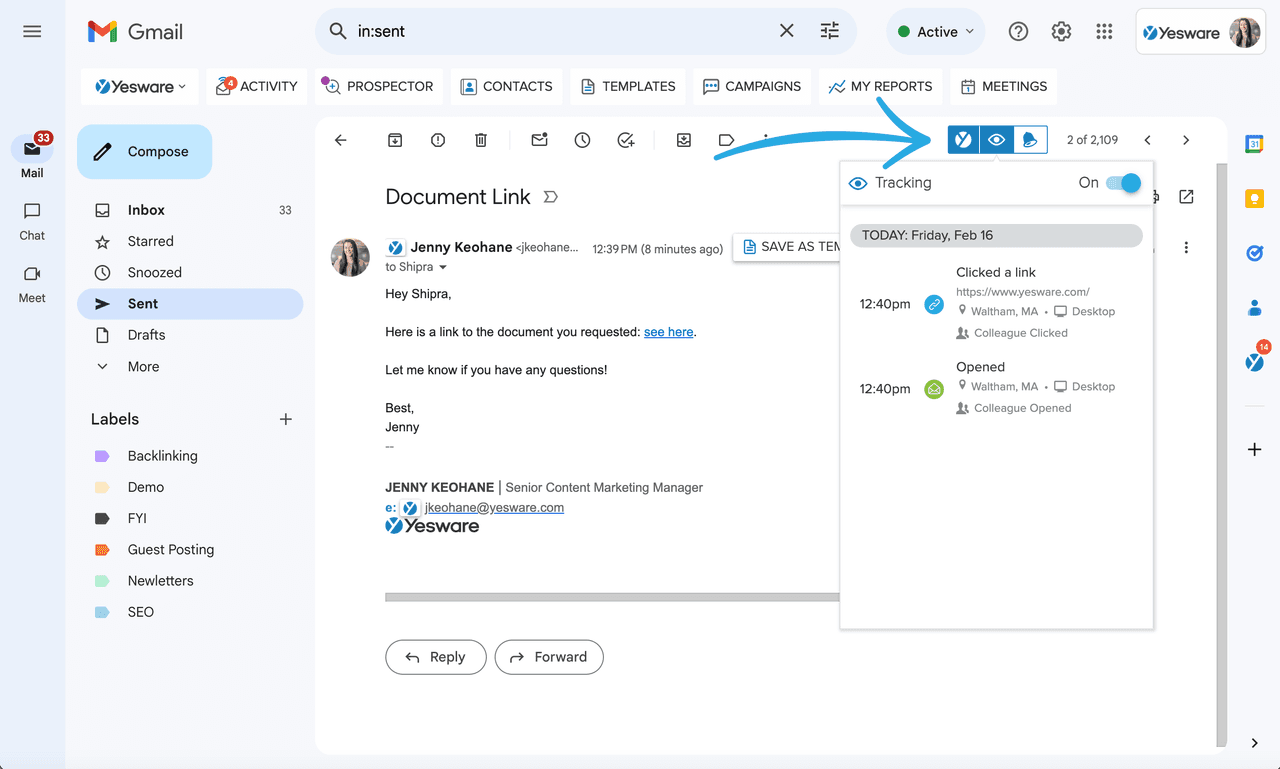Click the Yesware Y icon in toolbar
Screen dimensions: 1280x769
tap(964, 140)
